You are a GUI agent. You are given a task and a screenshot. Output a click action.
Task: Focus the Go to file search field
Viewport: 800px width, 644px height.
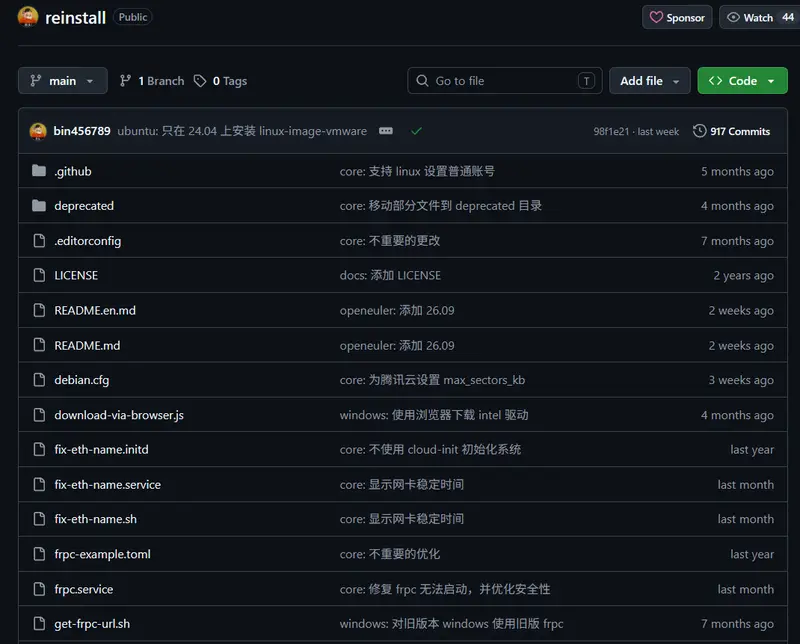pos(505,81)
